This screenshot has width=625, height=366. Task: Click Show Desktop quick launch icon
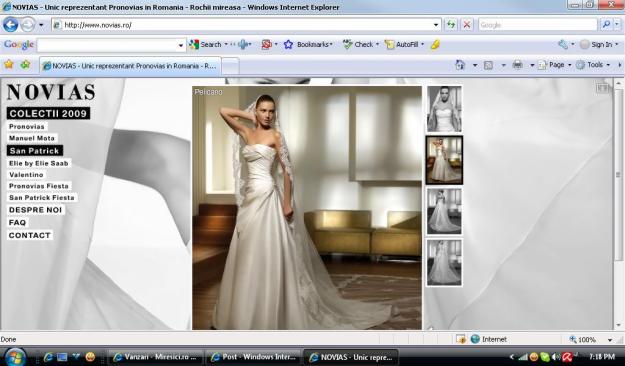pyautogui.click(x=62, y=357)
